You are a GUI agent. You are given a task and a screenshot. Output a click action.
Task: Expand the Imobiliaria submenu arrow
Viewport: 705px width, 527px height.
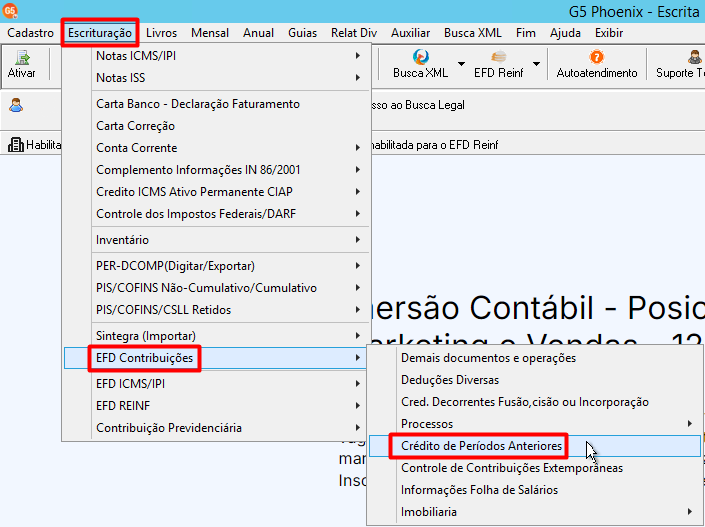pos(690,512)
